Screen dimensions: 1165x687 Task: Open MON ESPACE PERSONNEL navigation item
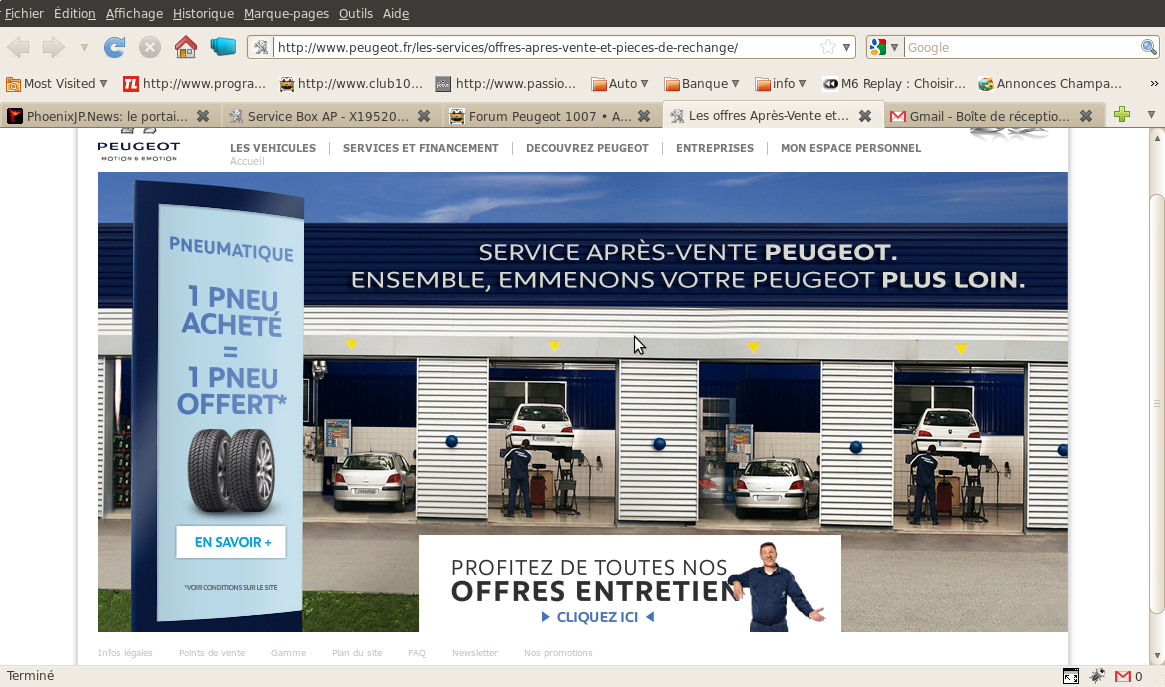tap(851, 148)
